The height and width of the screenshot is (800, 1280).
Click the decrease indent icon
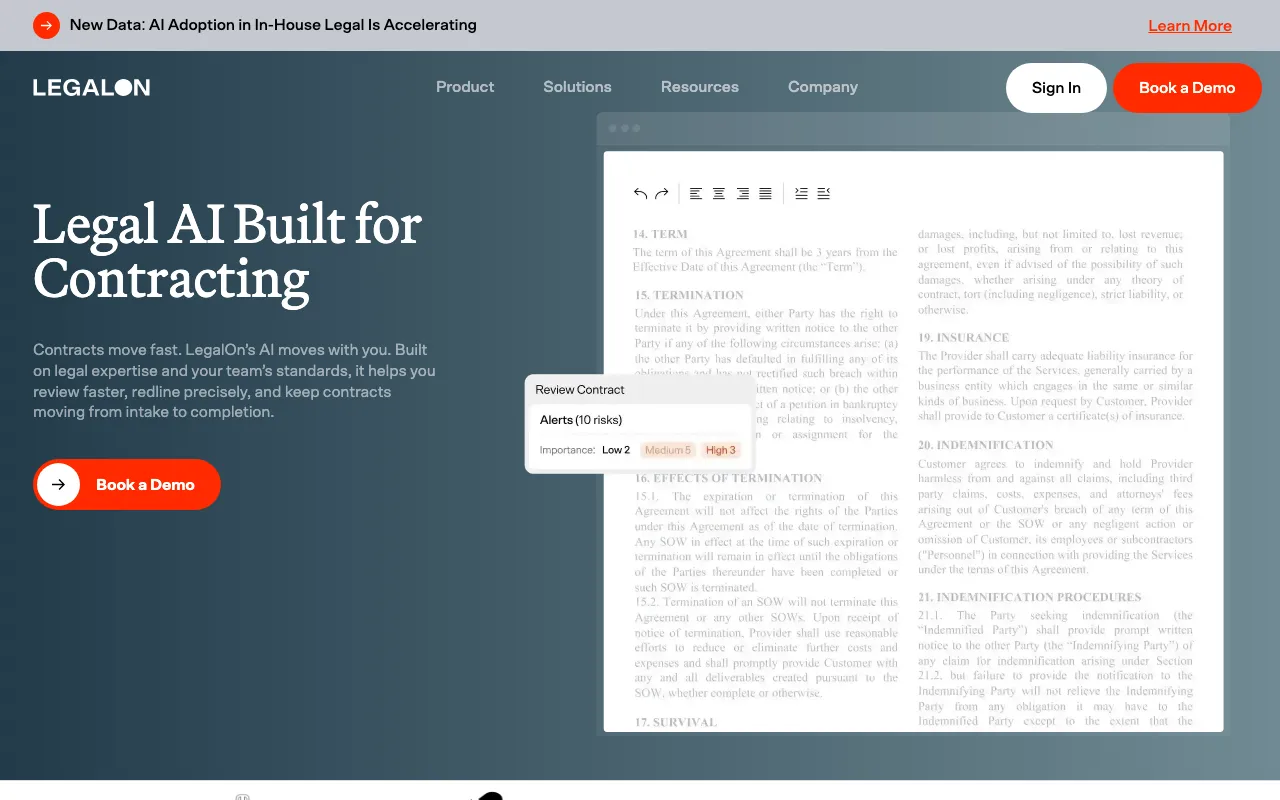(824, 193)
